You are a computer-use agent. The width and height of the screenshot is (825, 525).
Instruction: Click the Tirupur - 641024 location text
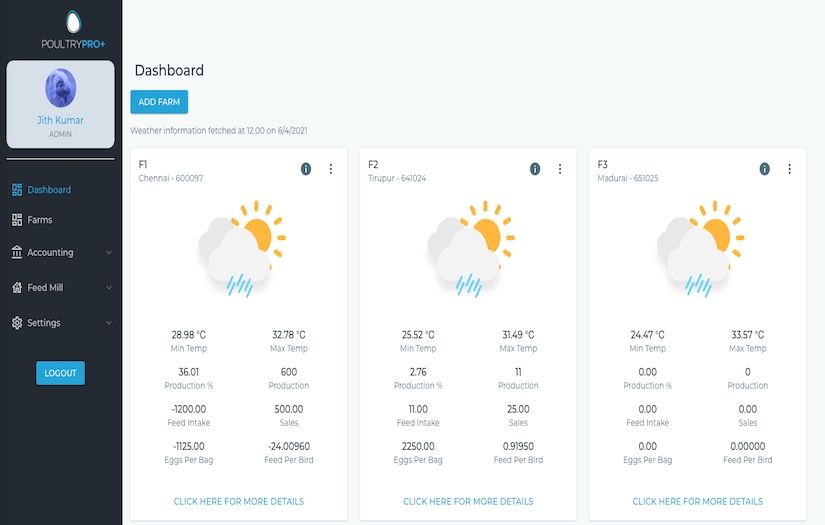[x=397, y=178]
